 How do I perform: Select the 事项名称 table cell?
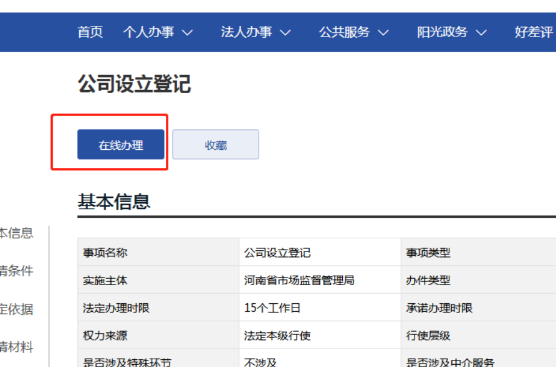tap(159, 252)
